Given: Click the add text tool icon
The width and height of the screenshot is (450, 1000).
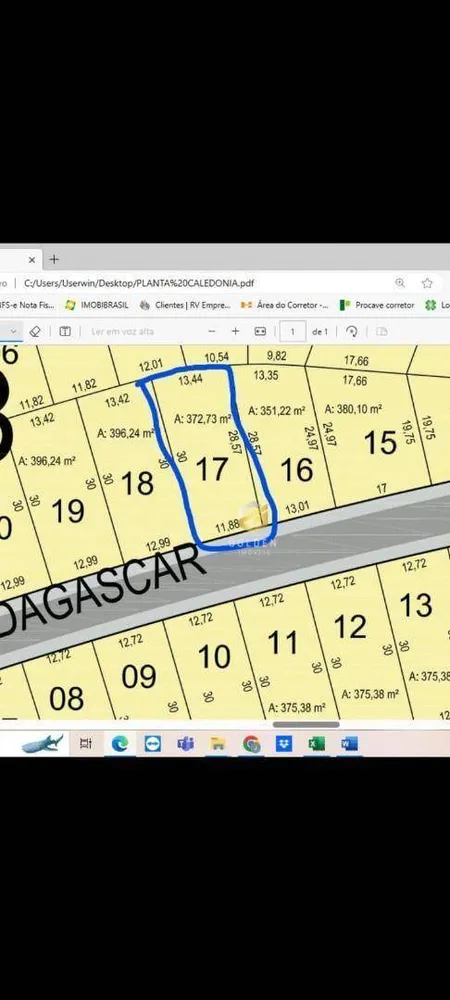Looking at the screenshot, I should tap(65, 331).
